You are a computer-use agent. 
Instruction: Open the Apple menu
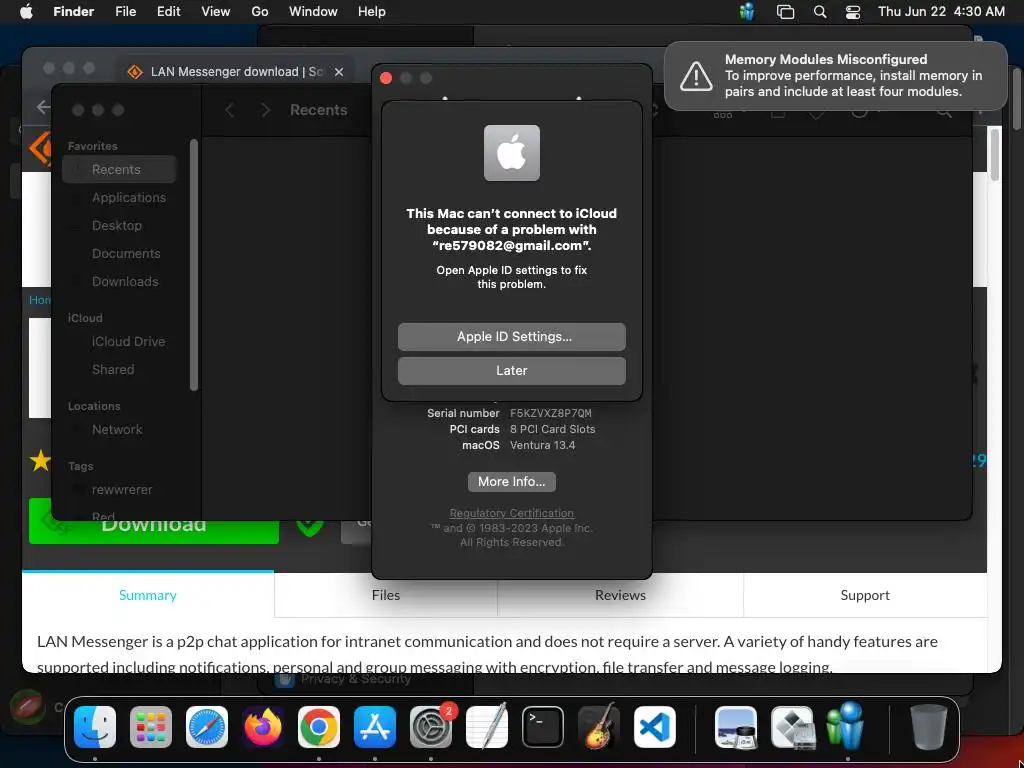pyautogui.click(x=26, y=12)
